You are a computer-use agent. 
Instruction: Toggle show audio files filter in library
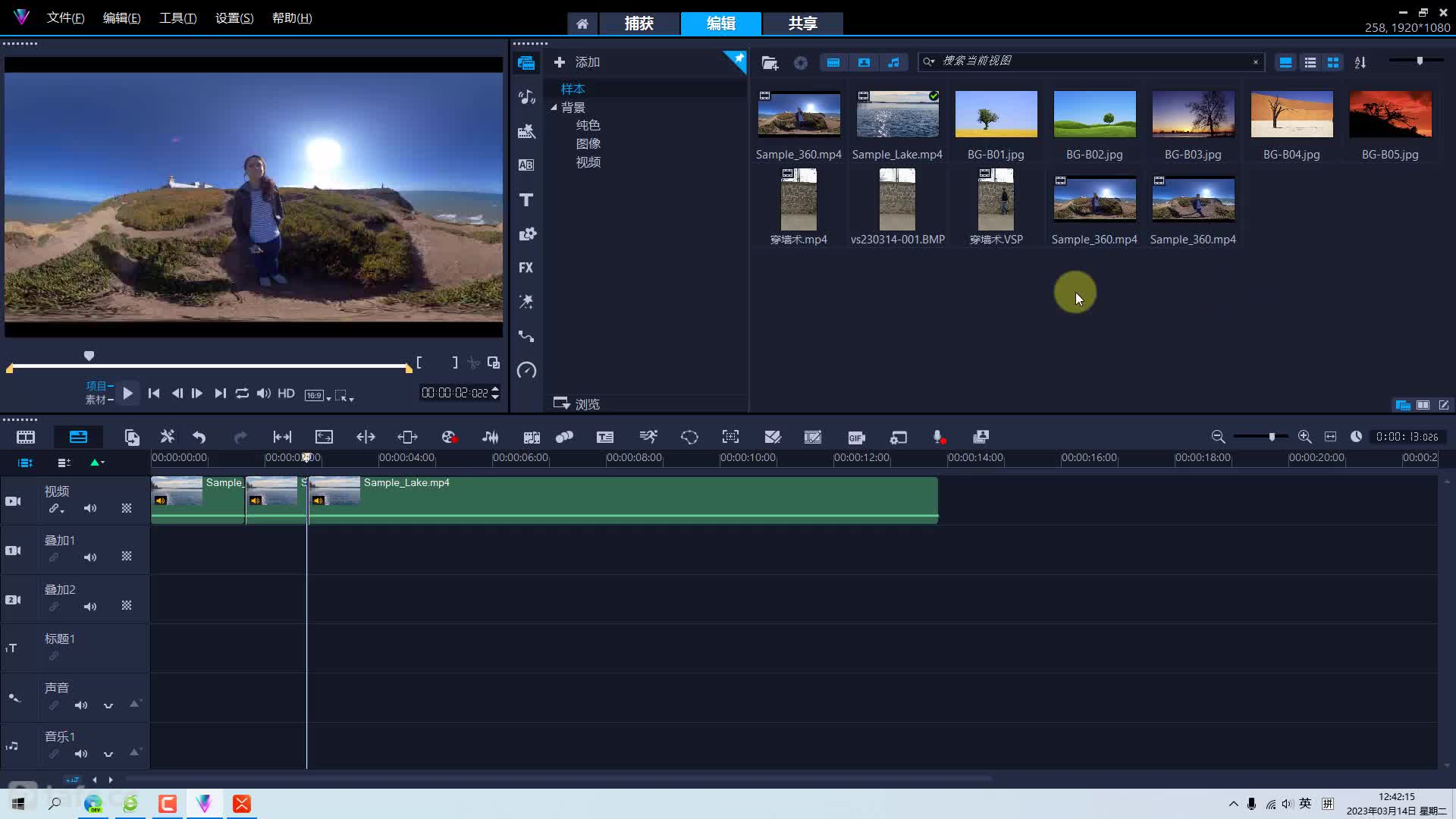[x=894, y=62]
